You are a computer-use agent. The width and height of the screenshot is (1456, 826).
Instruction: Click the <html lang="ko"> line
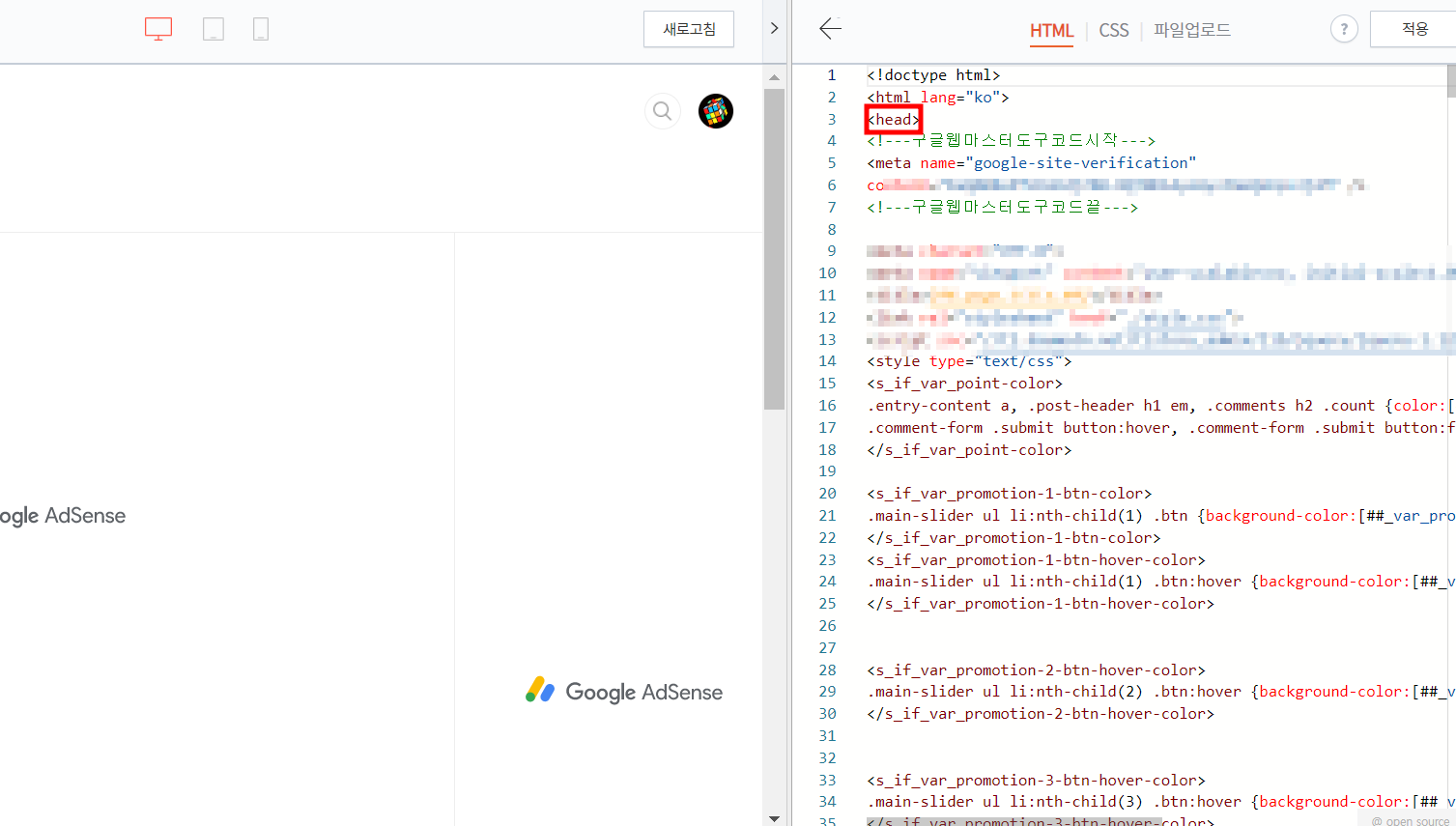tap(937, 97)
